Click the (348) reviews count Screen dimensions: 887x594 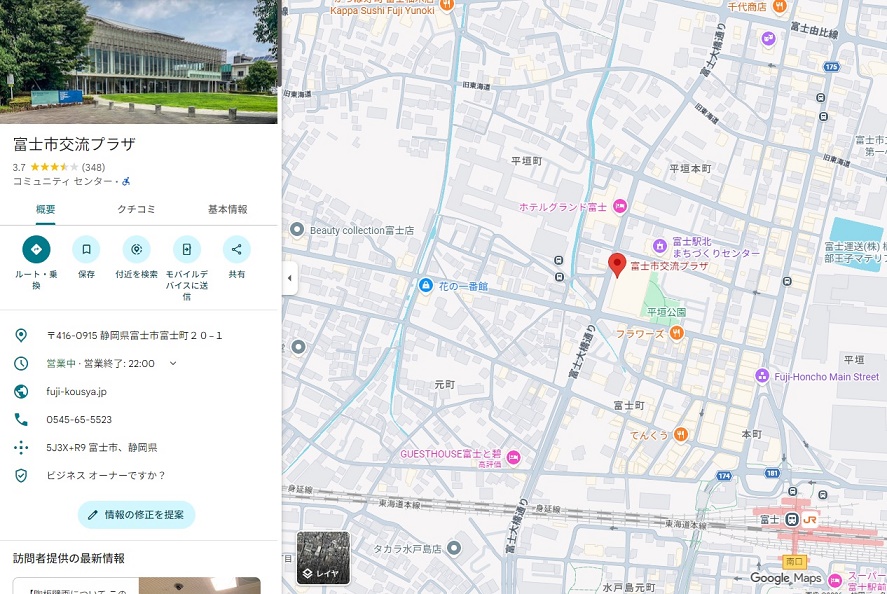click(93, 167)
